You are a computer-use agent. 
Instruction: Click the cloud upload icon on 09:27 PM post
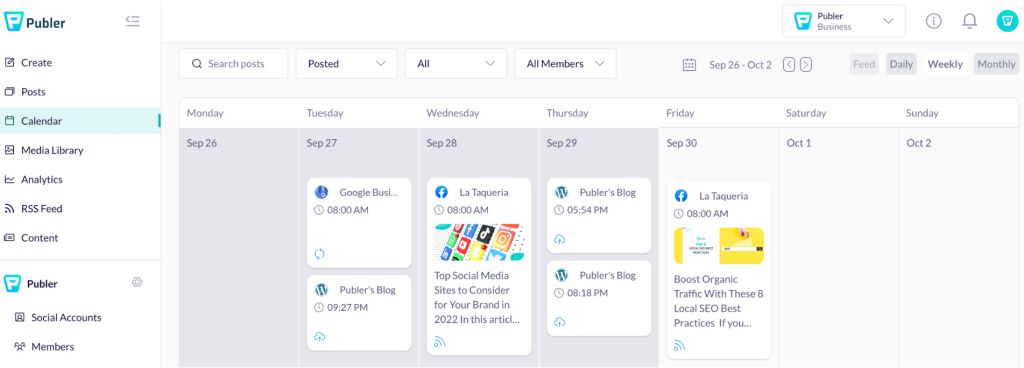pyautogui.click(x=320, y=337)
